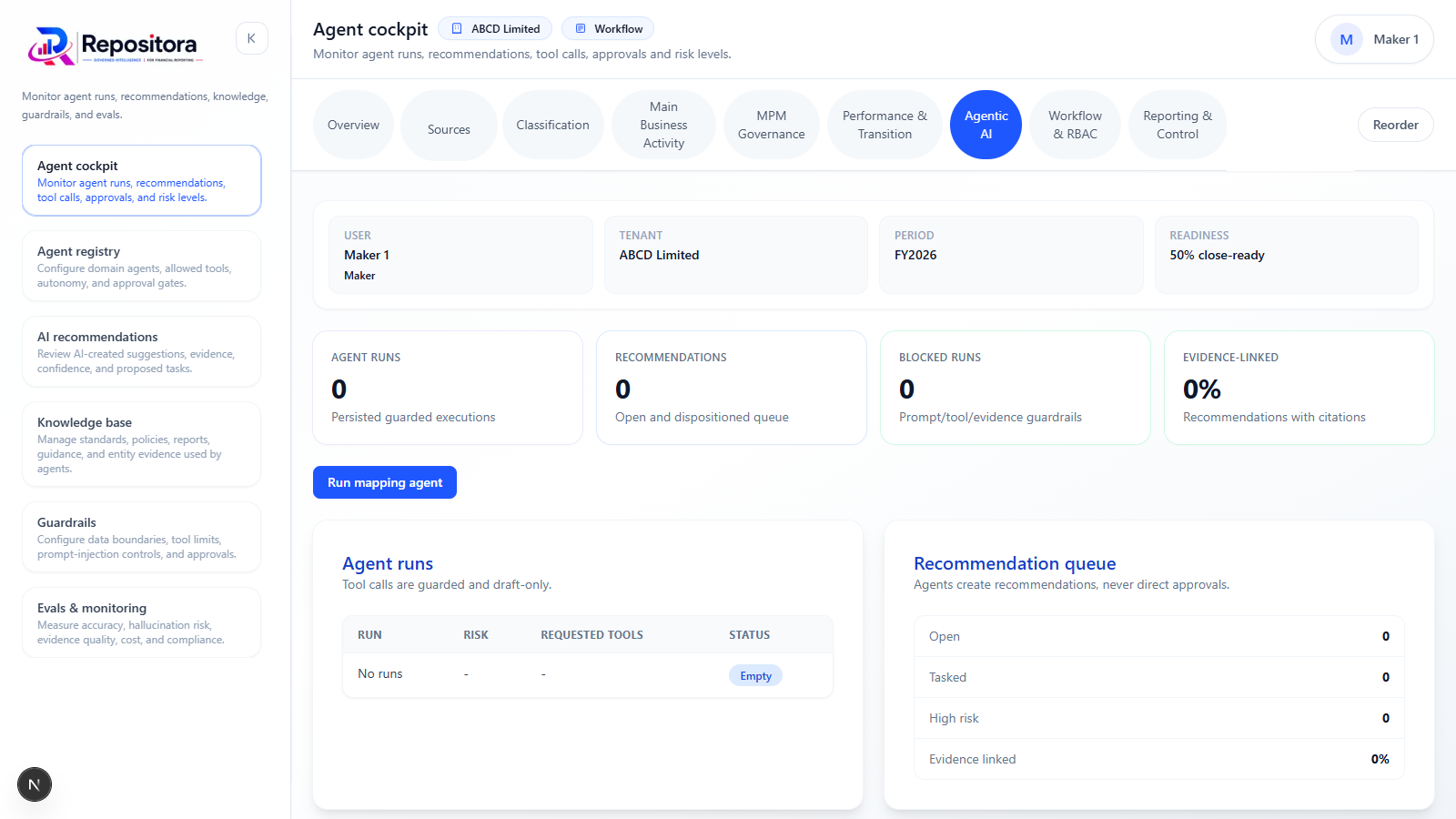Click the Recommendations stat card
This screenshot has height=819, width=1456.
(x=732, y=388)
